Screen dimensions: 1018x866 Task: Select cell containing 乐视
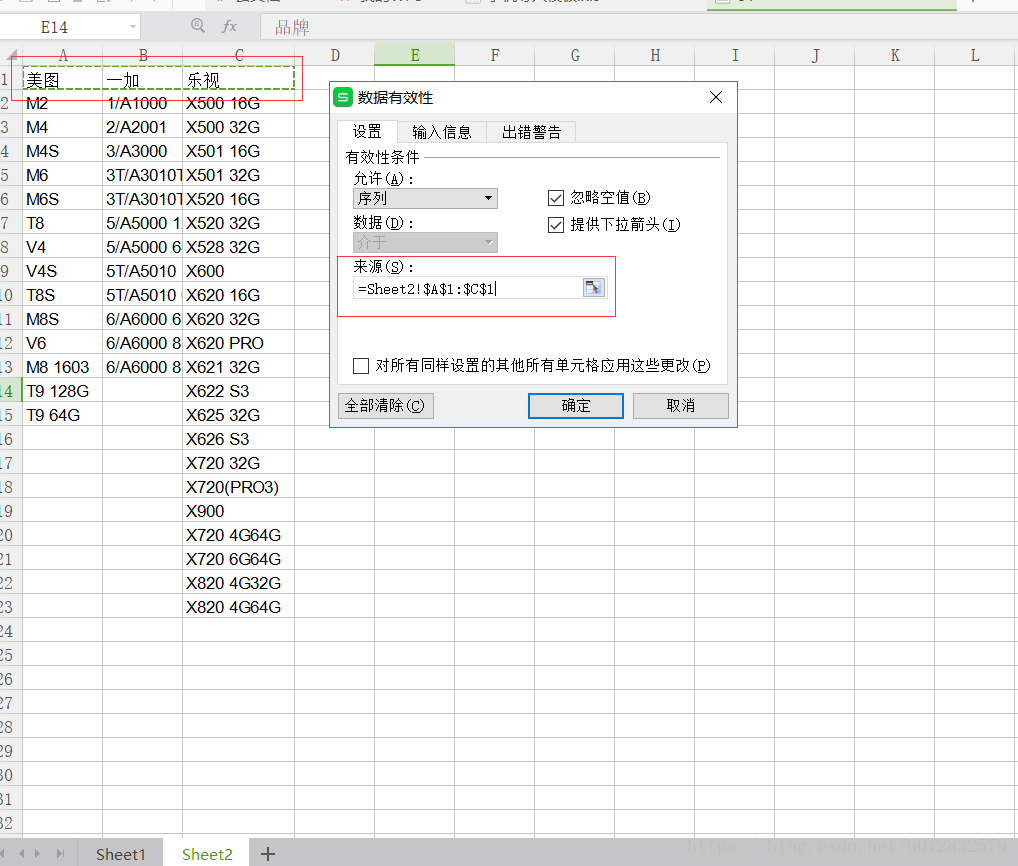238,79
